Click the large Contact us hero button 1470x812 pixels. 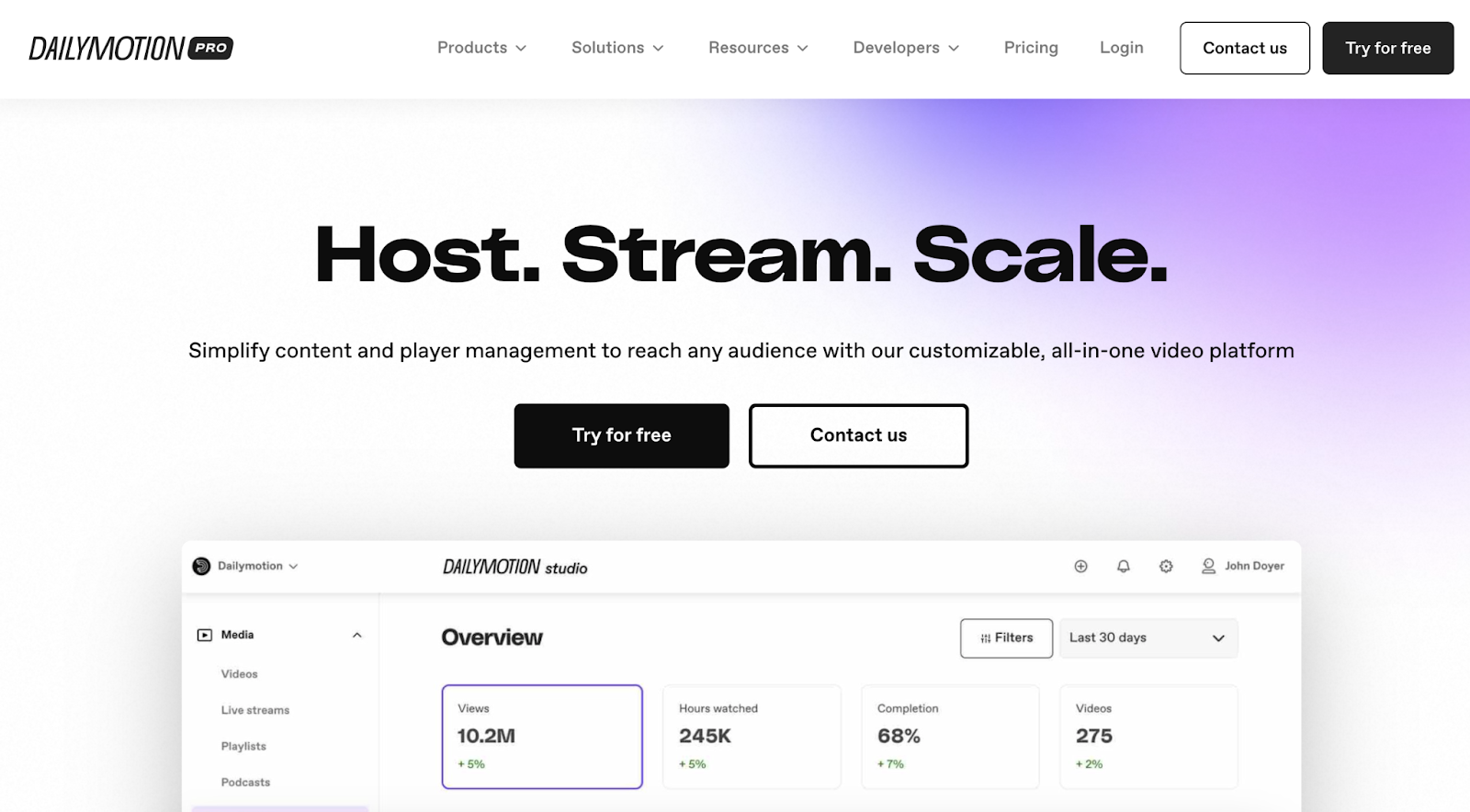[858, 435]
